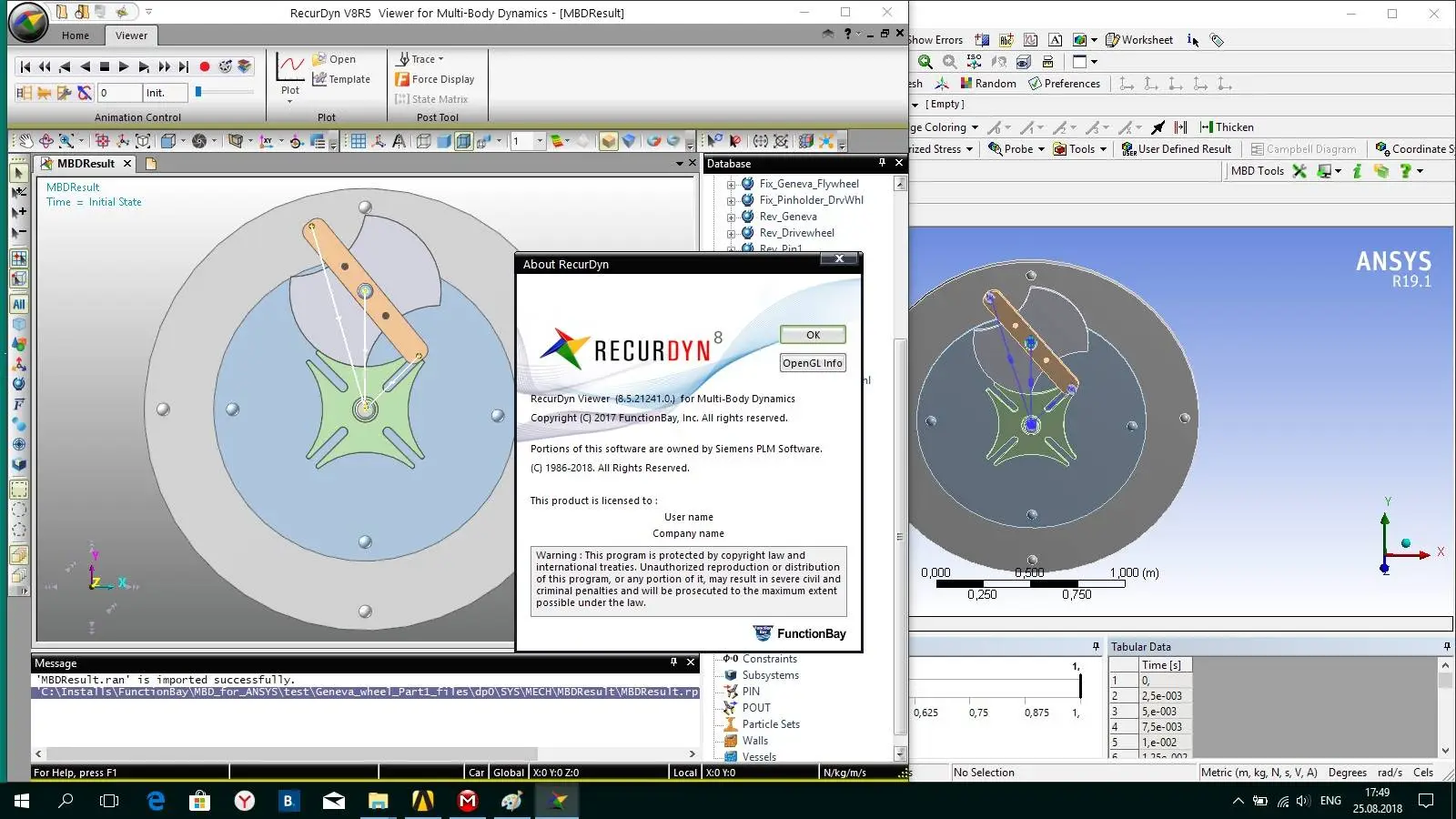Screen dimensions: 1456x819
Task: Click the Random colors button in ANSYS
Action: 987,84
